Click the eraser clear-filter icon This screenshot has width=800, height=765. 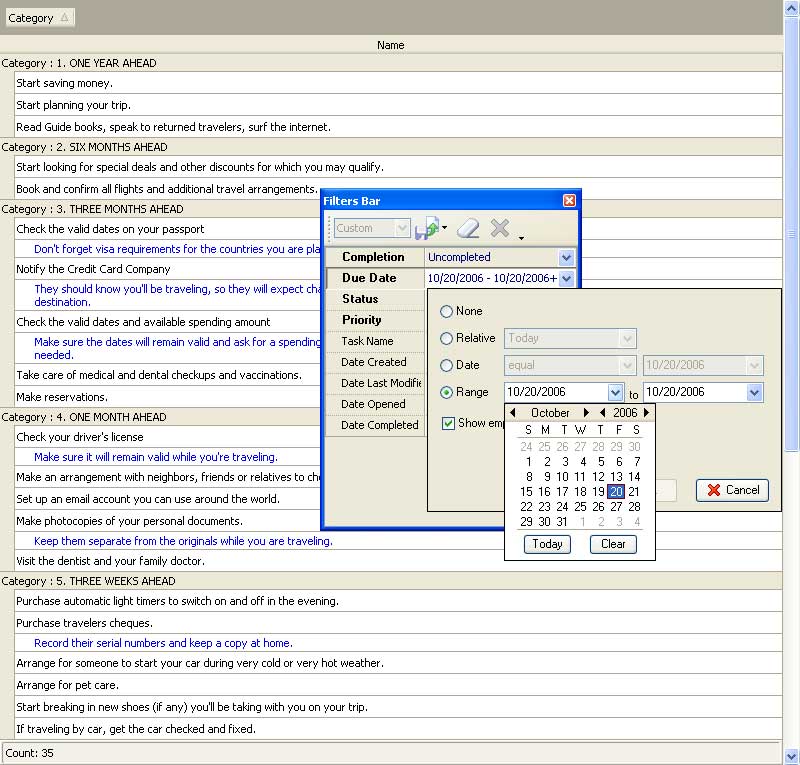468,229
